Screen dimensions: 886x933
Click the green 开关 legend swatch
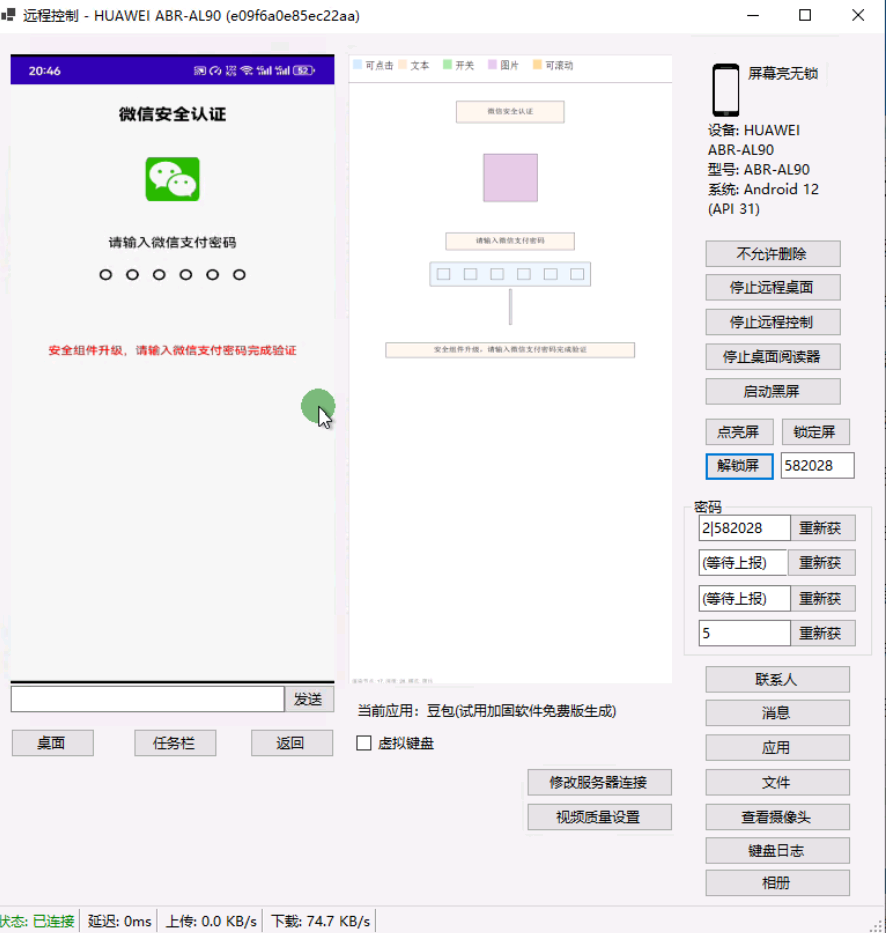coord(447,65)
